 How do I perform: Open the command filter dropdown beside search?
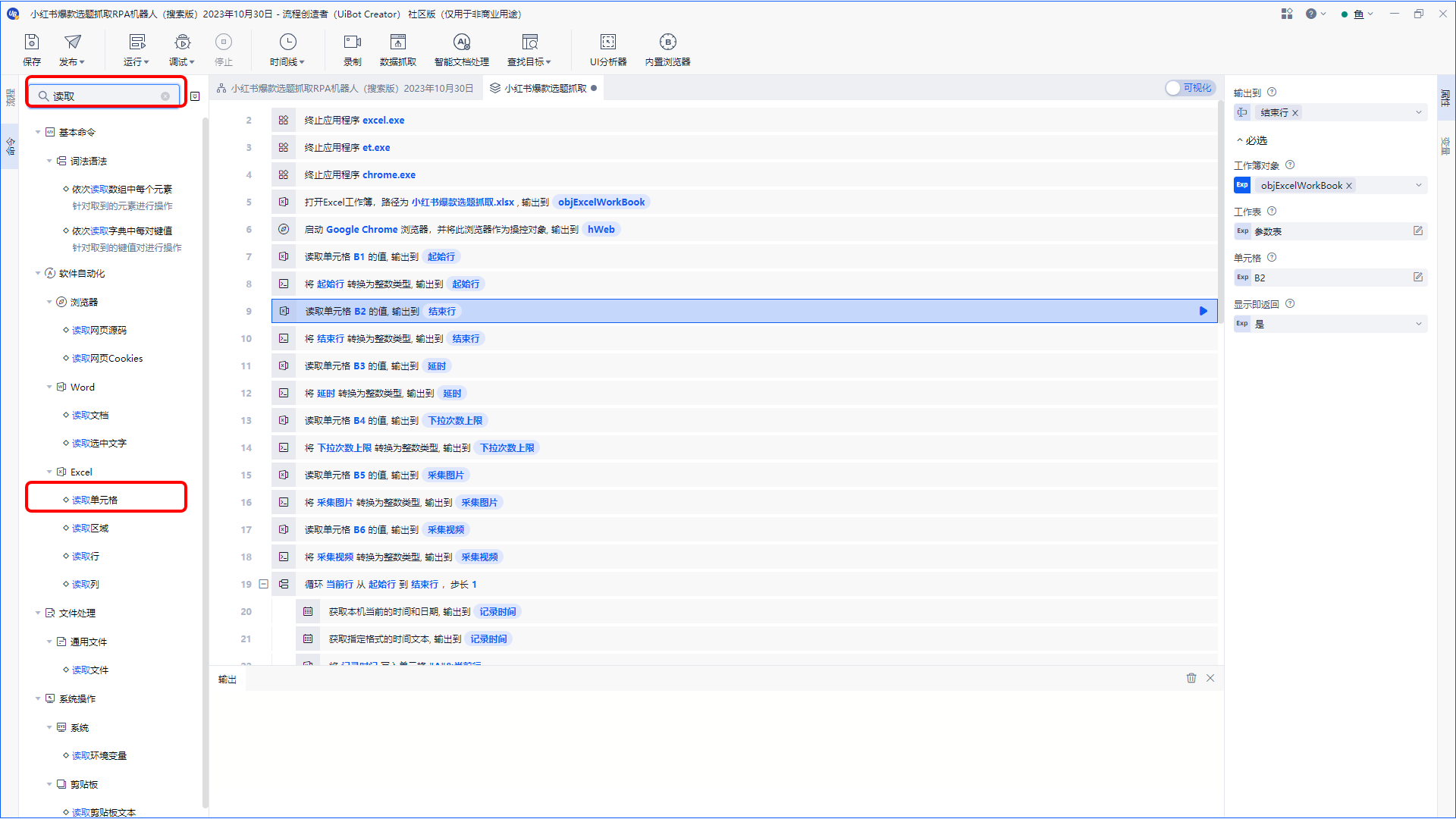[195, 96]
